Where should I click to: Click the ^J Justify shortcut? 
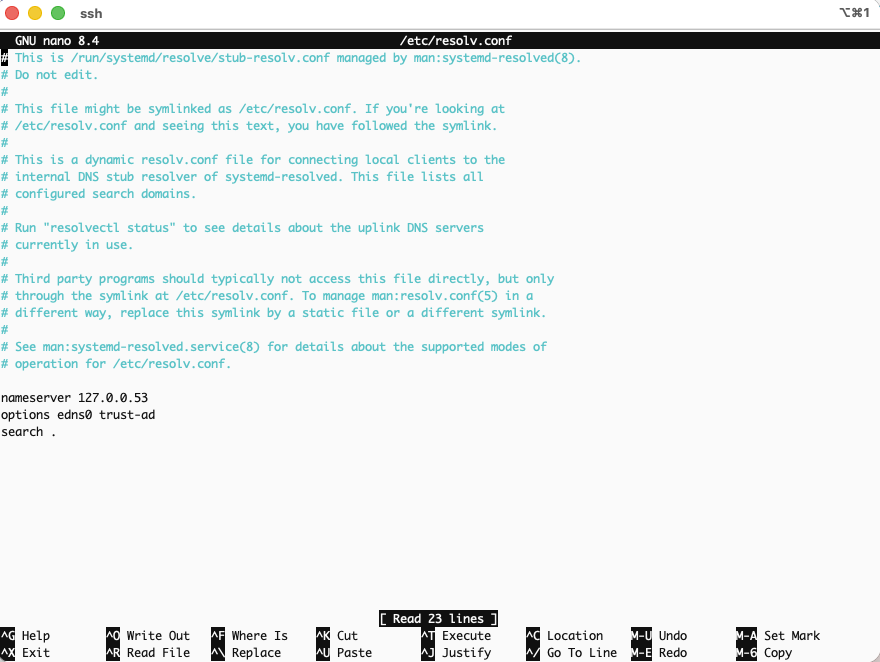(457, 653)
